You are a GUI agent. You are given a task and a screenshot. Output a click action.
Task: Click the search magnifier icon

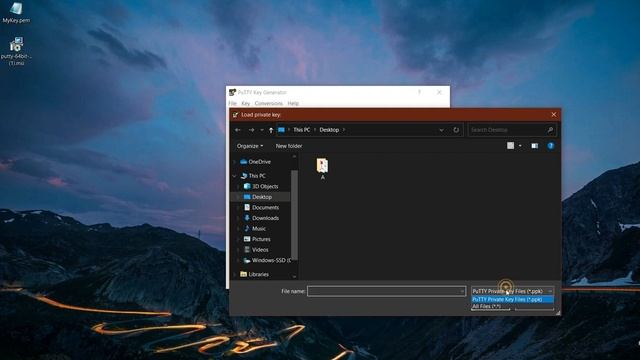[550, 130]
